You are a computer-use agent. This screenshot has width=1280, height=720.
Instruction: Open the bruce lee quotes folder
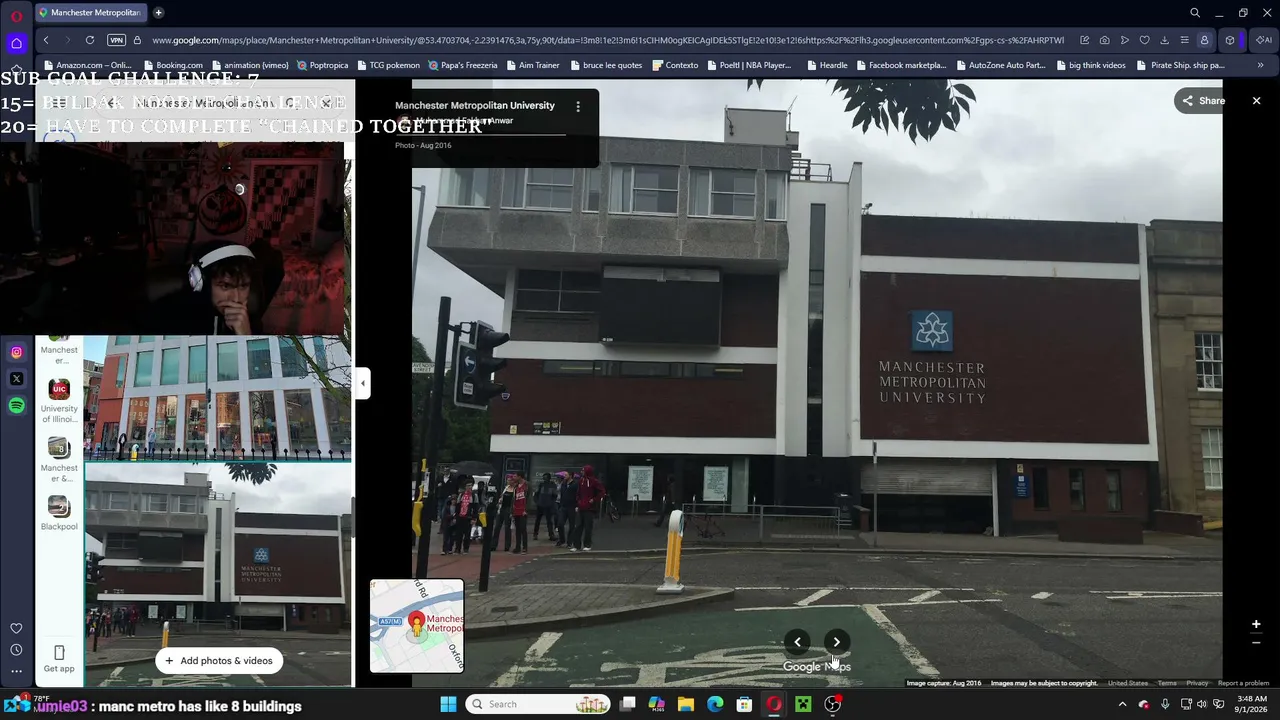coord(605,65)
